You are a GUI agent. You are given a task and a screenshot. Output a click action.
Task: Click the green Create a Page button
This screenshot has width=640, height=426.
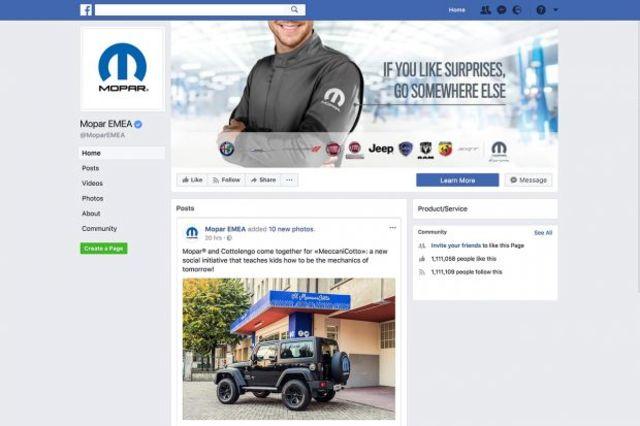point(104,248)
